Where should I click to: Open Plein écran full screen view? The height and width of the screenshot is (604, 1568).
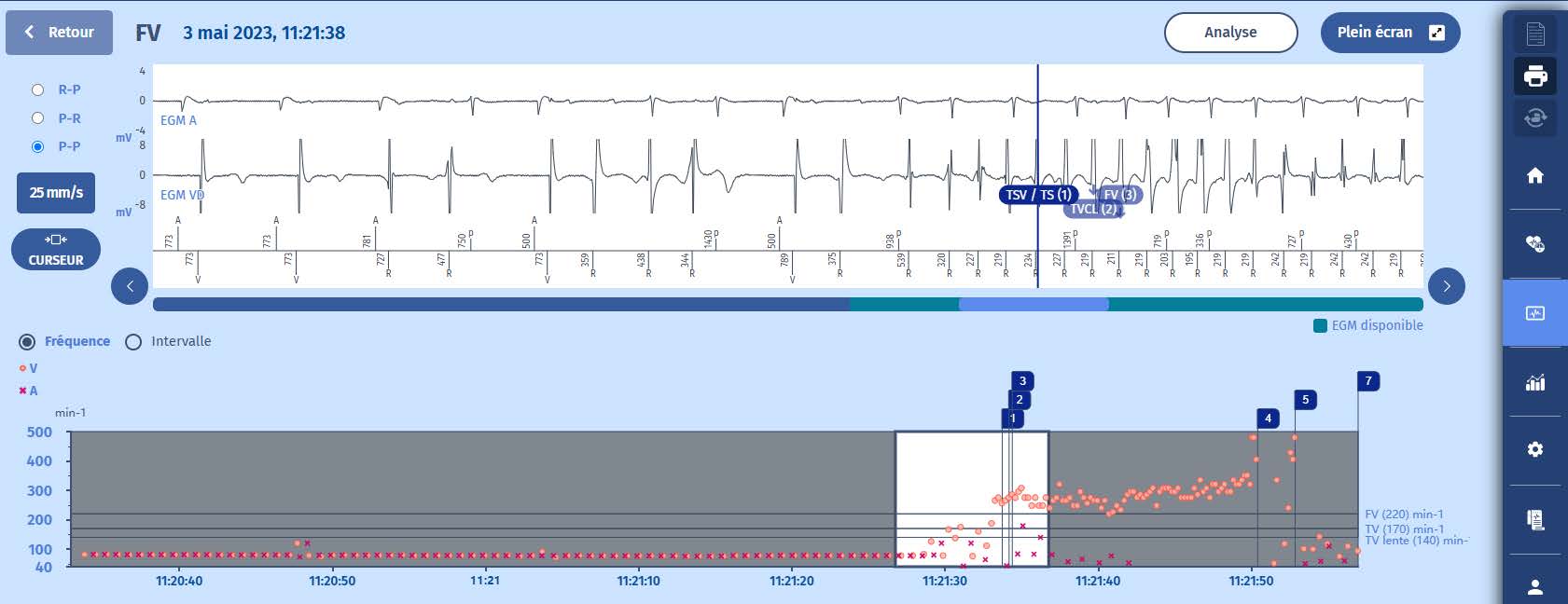(x=1390, y=33)
